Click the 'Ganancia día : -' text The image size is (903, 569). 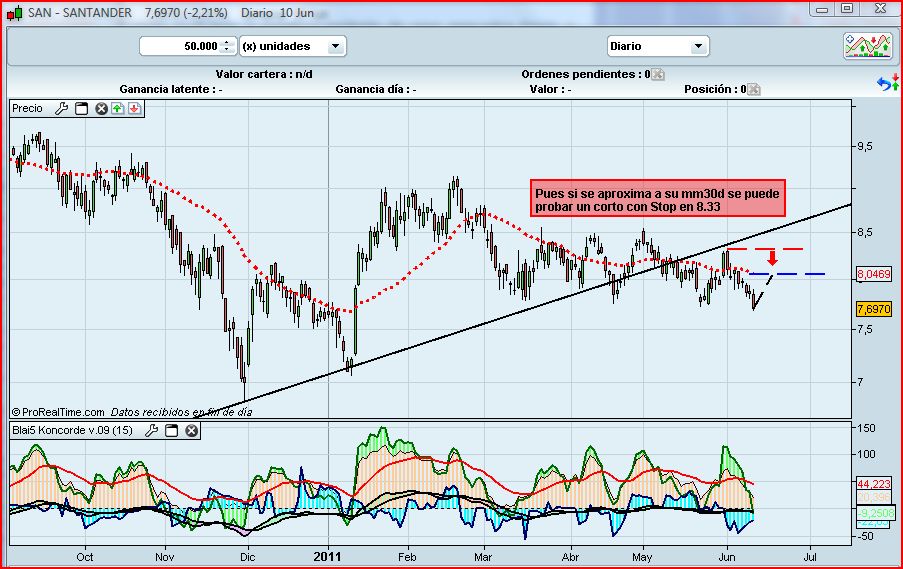click(x=375, y=89)
